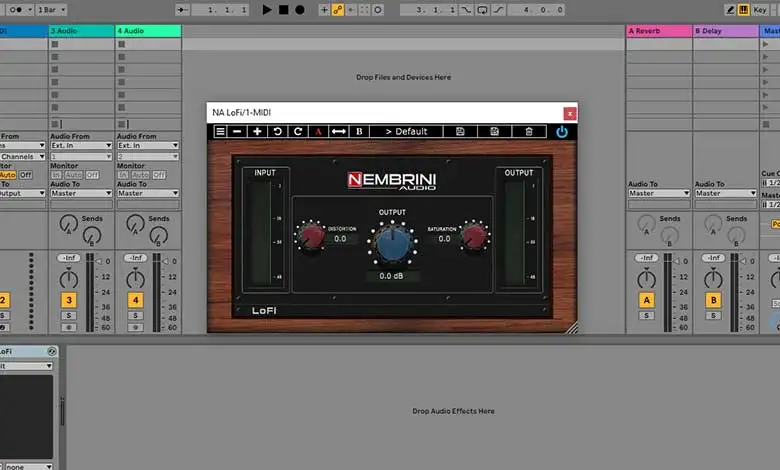Viewport: 780px width, 470px height.
Task: Open track 4 Audio To Master dropdown
Action: click(x=148, y=193)
